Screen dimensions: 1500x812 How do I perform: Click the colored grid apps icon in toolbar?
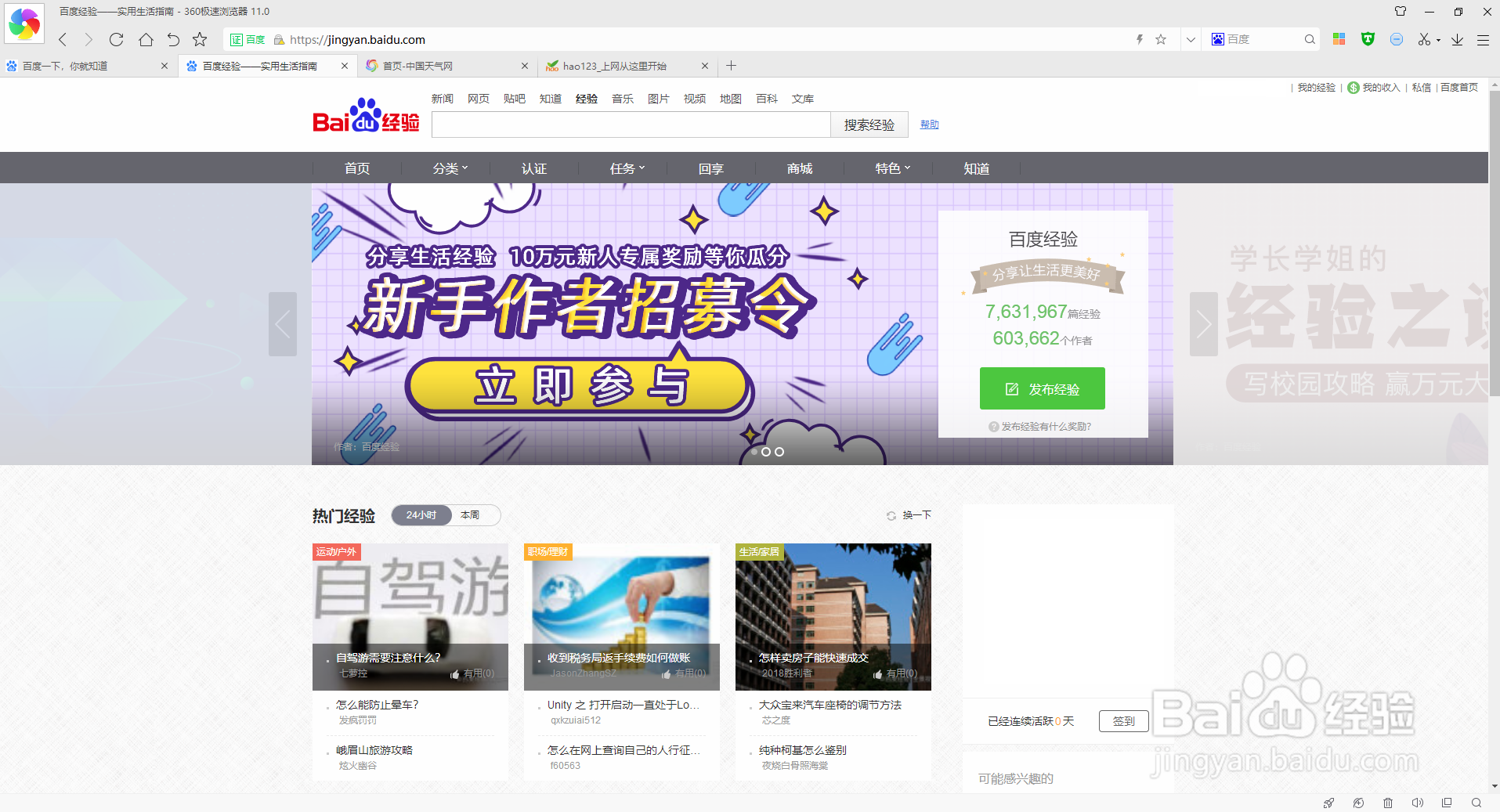point(1339,39)
